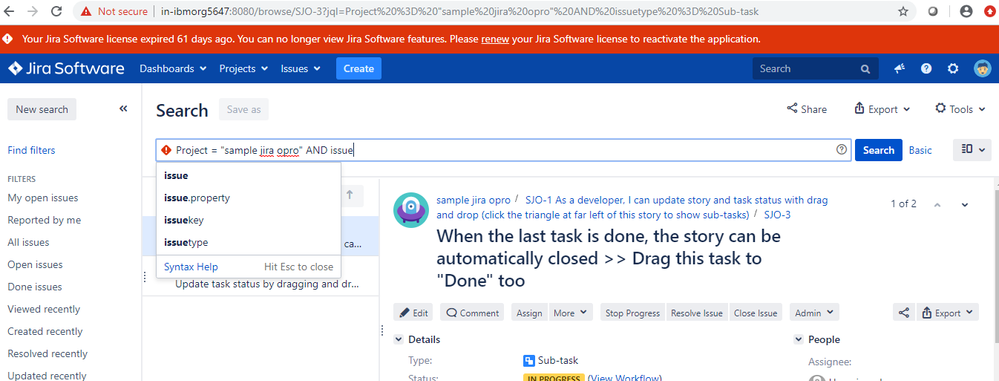Image resolution: width=999 pixels, height=381 pixels.
Task: Collapse the filters sidebar with double chevron
Action: click(x=123, y=109)
